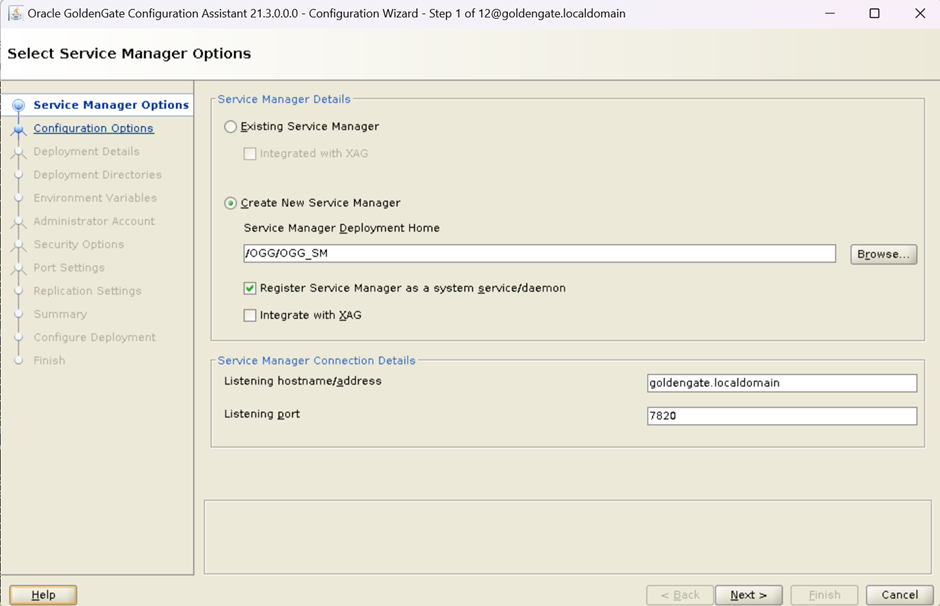Uncheck Register Service Manager as a system service

pyautogui.click(x=250, y=288)
